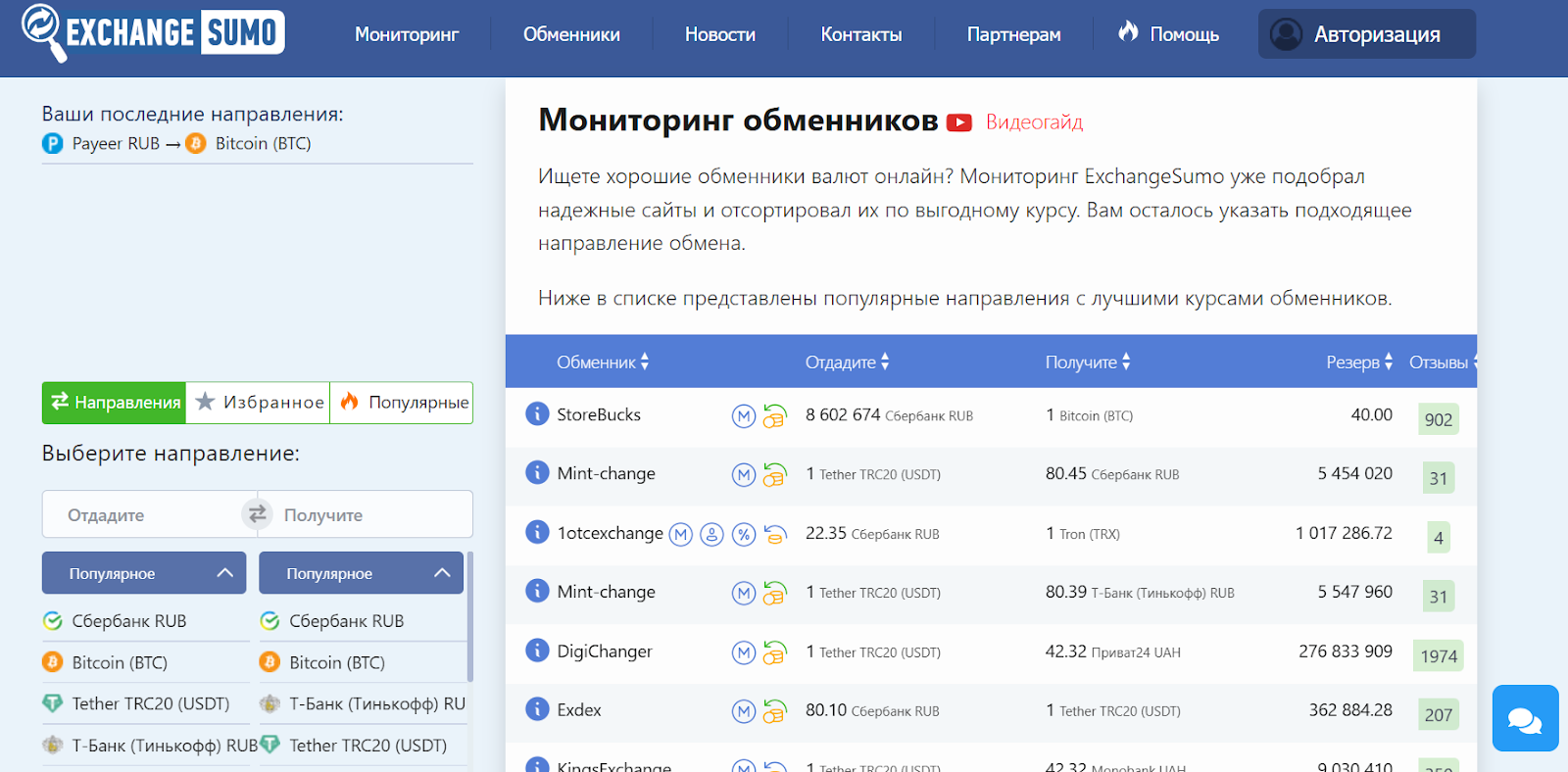This screenshot has height=772, width=1568.
Task: Sort table by Получите column
Action: click(1088, 362)
